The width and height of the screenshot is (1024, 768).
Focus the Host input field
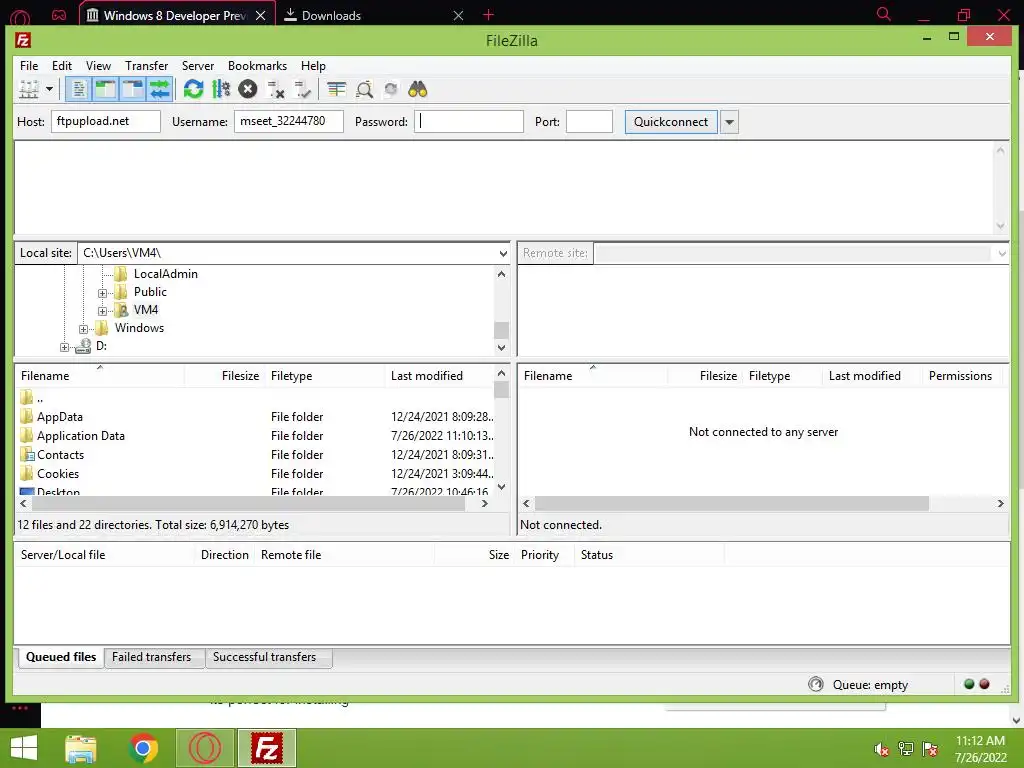click(106, 121)
